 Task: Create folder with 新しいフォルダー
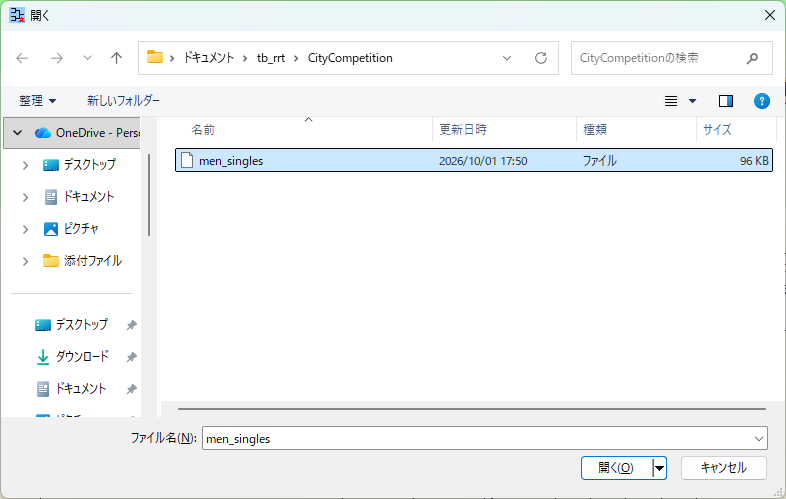point(123,101)
